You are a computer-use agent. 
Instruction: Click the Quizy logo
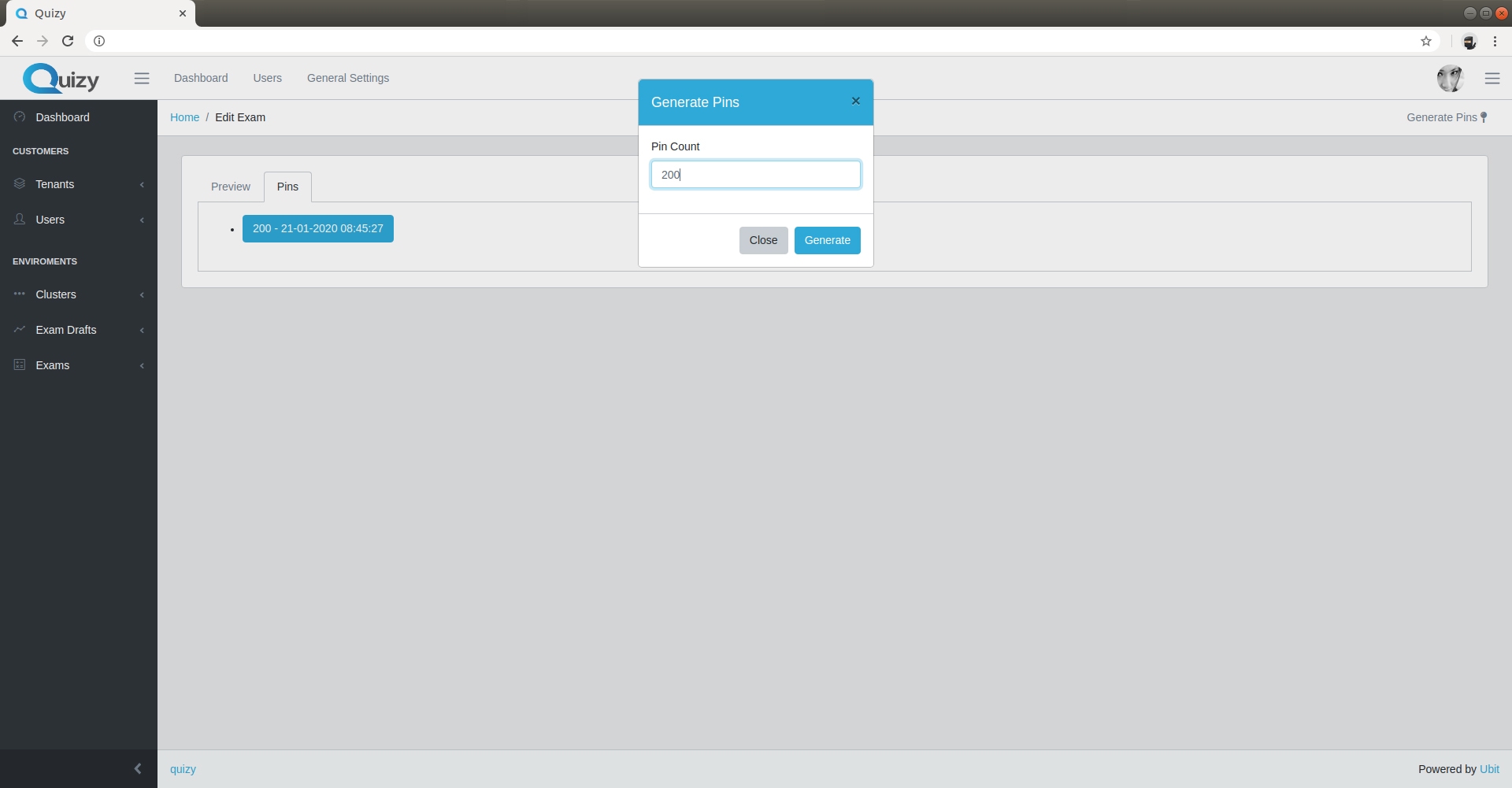click(x=61, y=78)
